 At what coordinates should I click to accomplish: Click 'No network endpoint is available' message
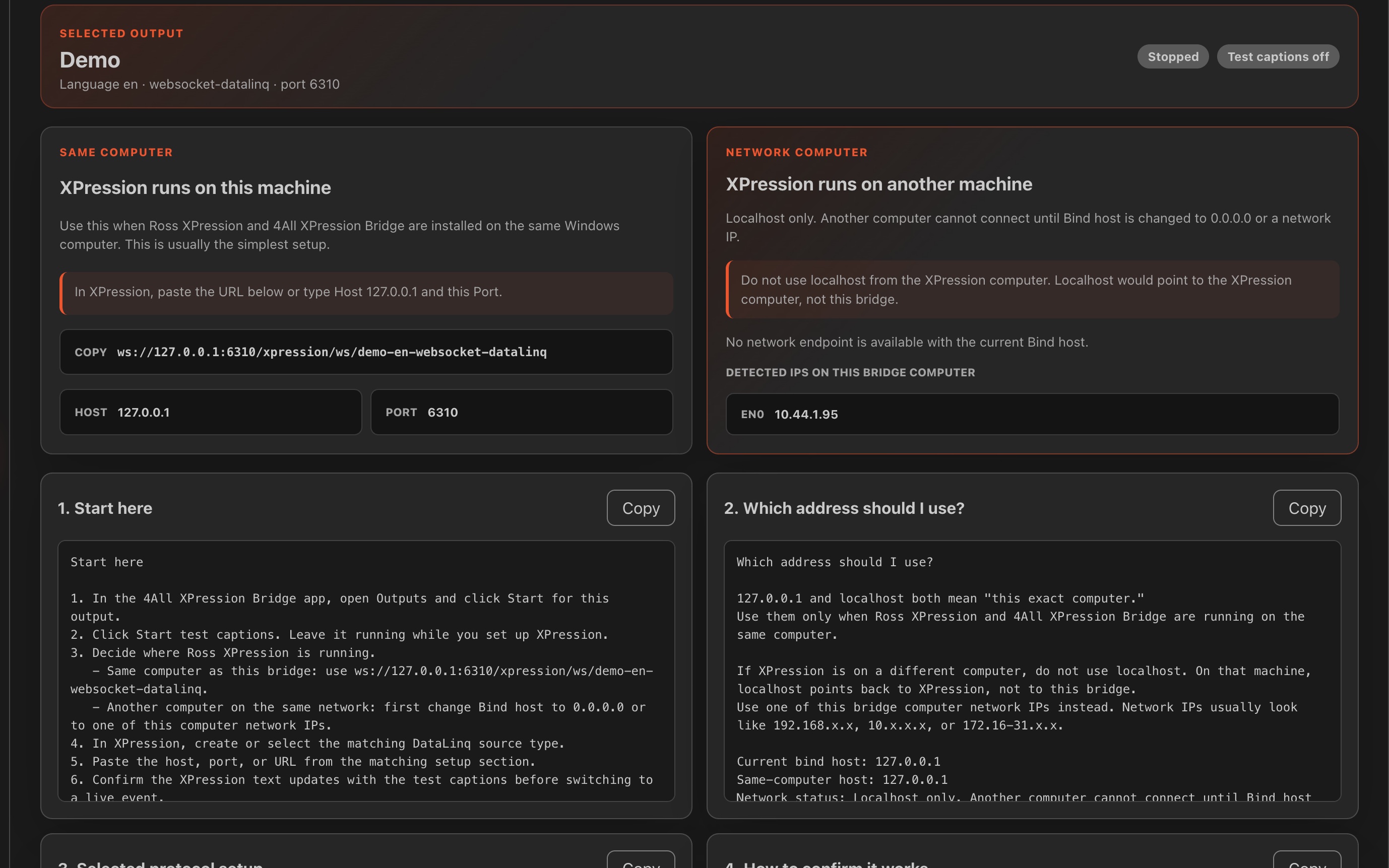[x=907, y=342]
